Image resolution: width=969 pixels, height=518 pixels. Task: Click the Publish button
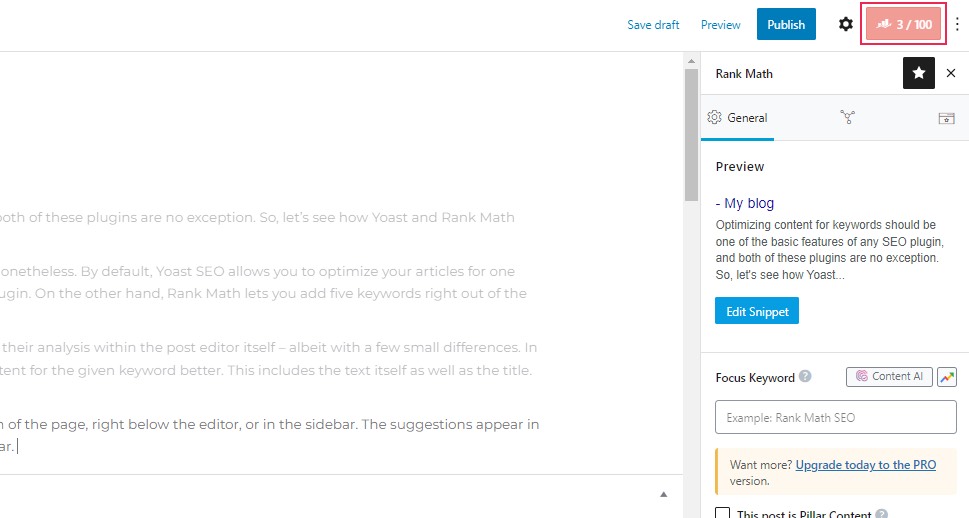(x=786, y=25)
